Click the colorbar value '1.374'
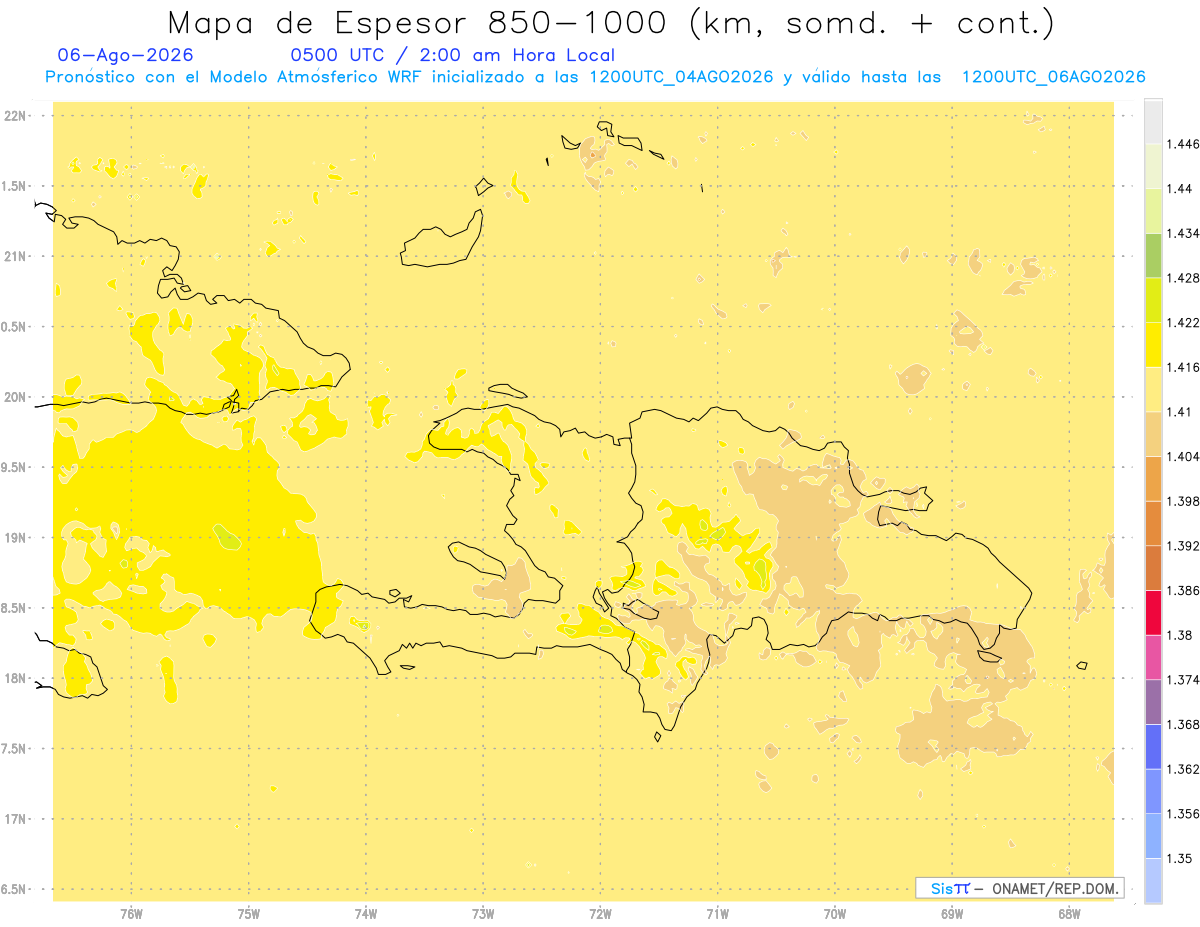 click(1182, 680)
